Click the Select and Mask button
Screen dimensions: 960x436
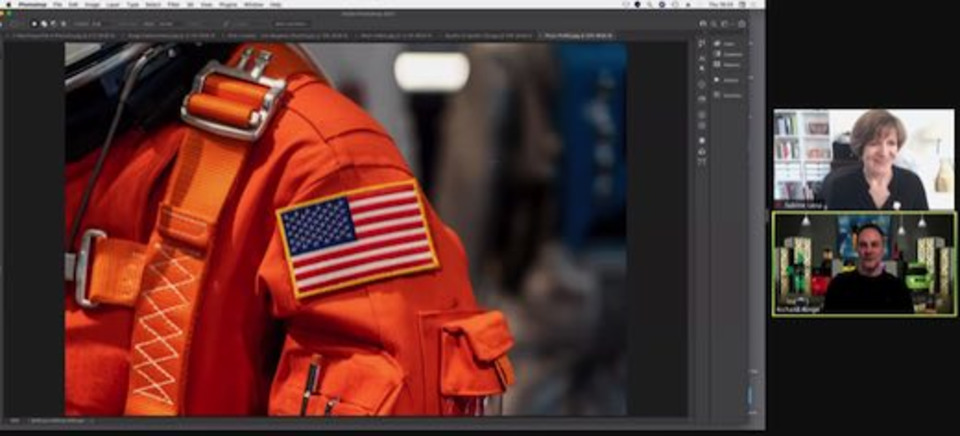tap(291, 24)
